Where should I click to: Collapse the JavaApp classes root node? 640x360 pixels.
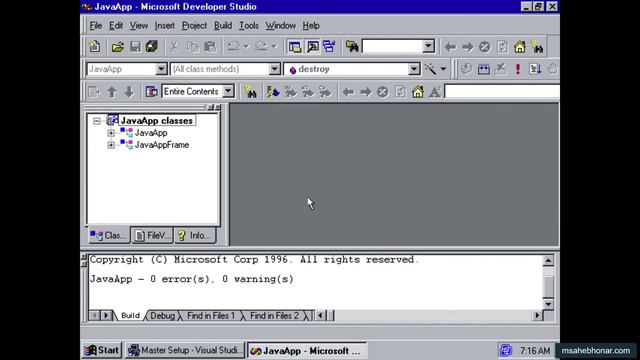point(97,121)
